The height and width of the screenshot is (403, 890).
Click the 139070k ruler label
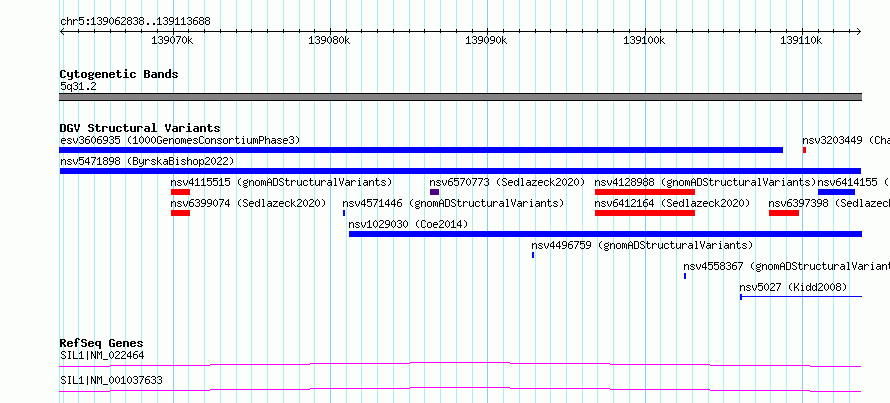tap(173, 41)
